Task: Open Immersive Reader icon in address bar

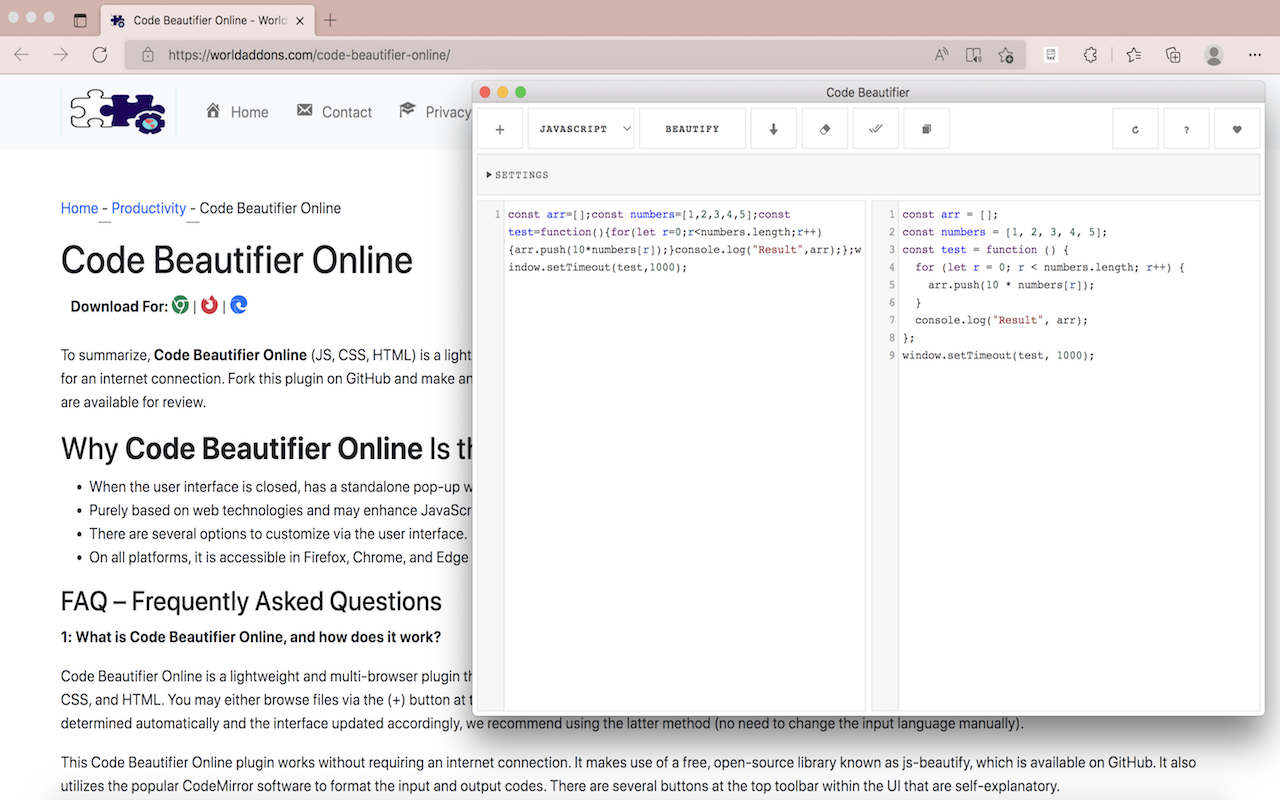Action: (973, 55)
